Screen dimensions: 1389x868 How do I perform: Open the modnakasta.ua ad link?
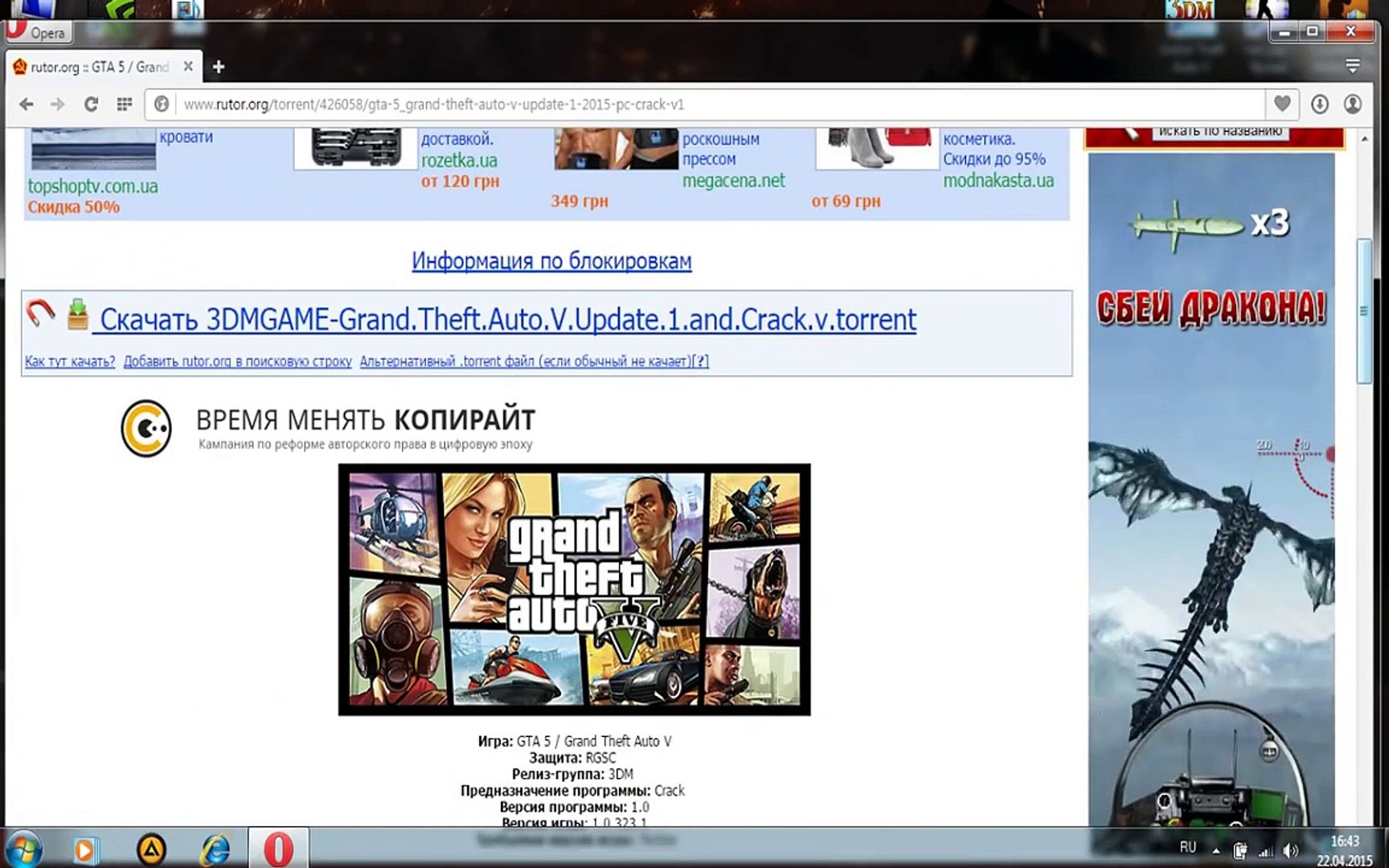(998, 181)
